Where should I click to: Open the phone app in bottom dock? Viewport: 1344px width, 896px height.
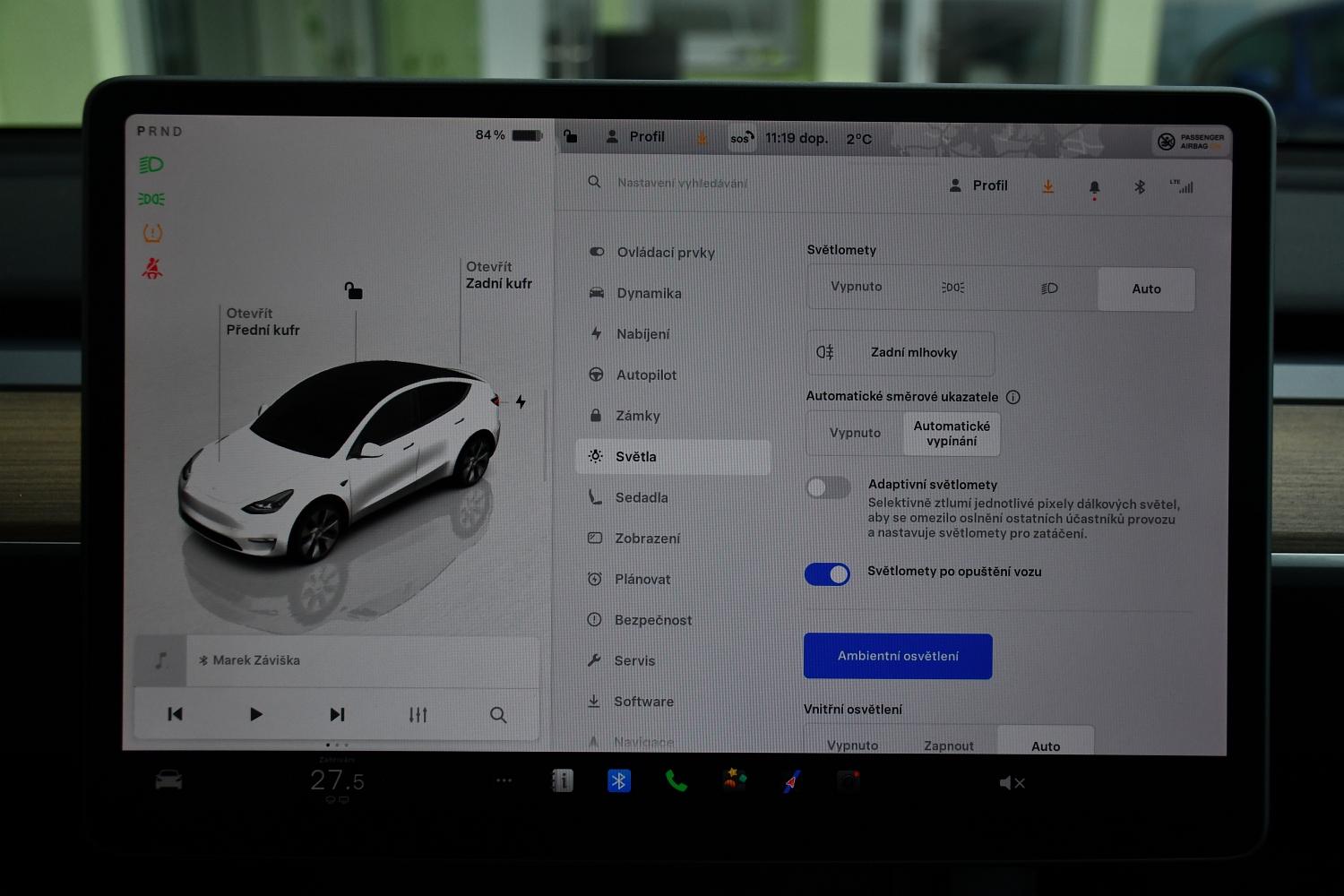coord(676,781)
